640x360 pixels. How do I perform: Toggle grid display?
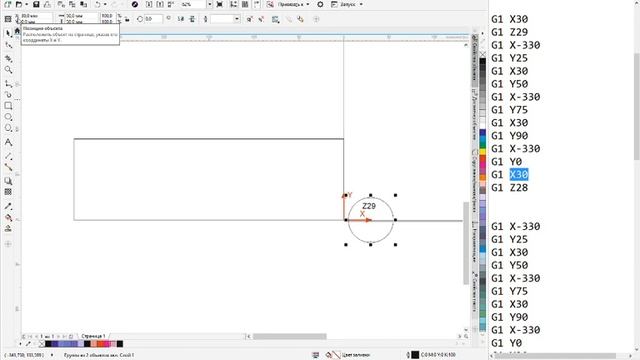click(x=245, y=4)
